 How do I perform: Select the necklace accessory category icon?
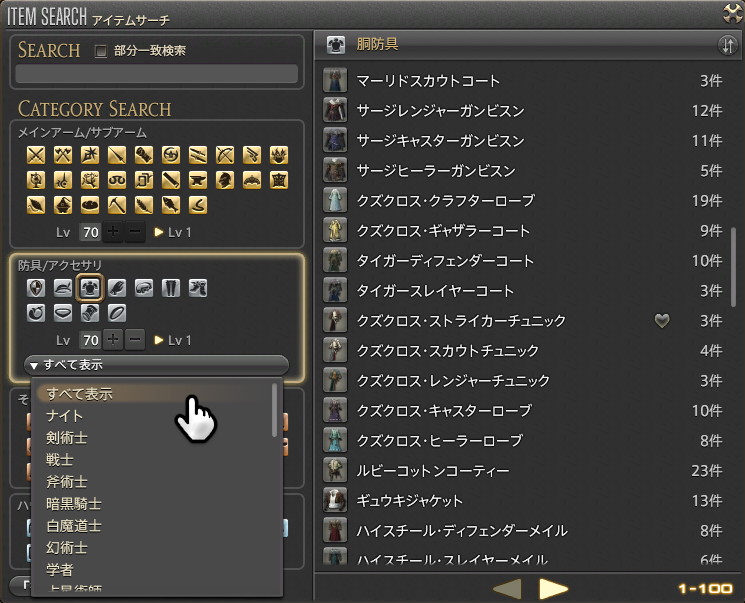click(63, 313)
